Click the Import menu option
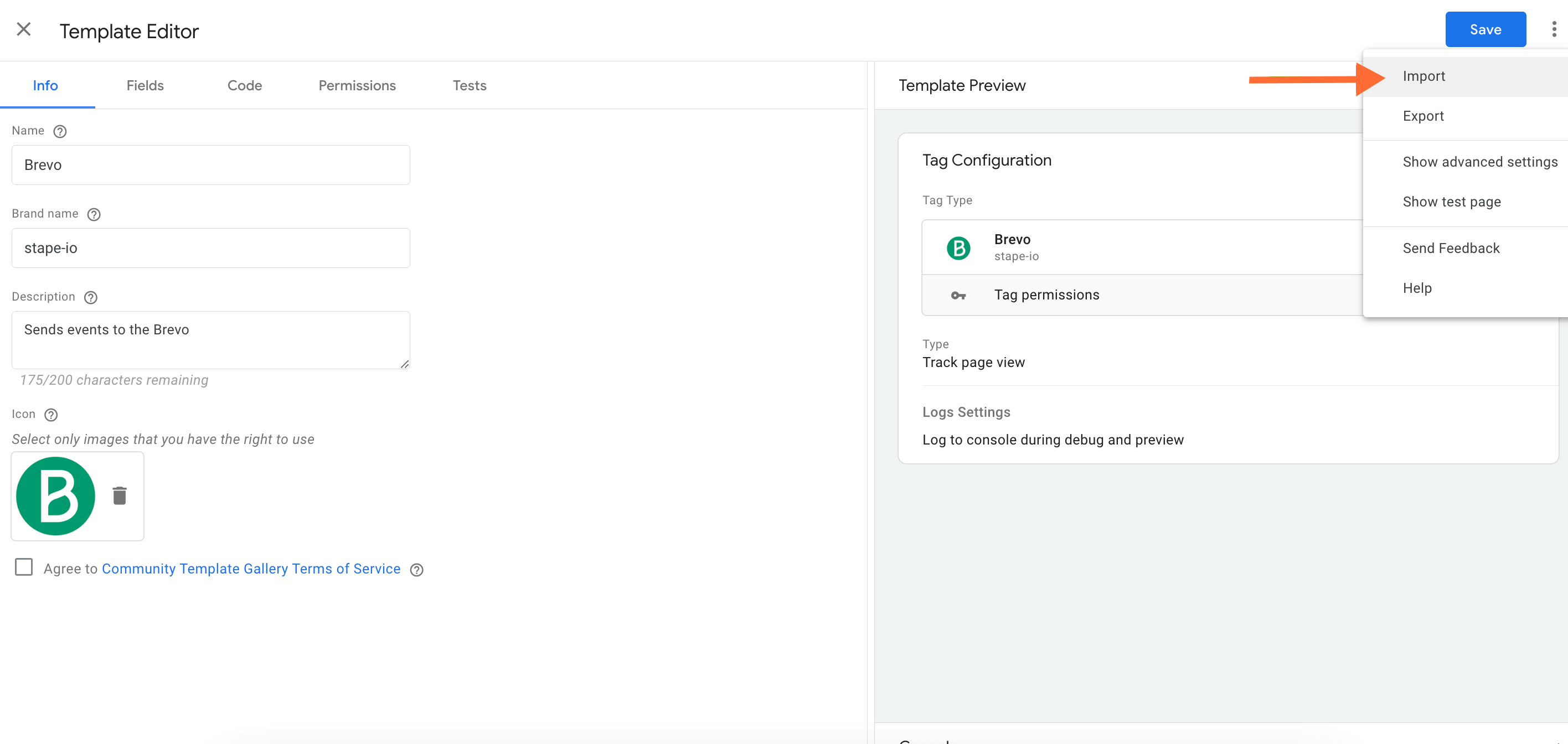 pyautogui.click(x=1423, y=75)
